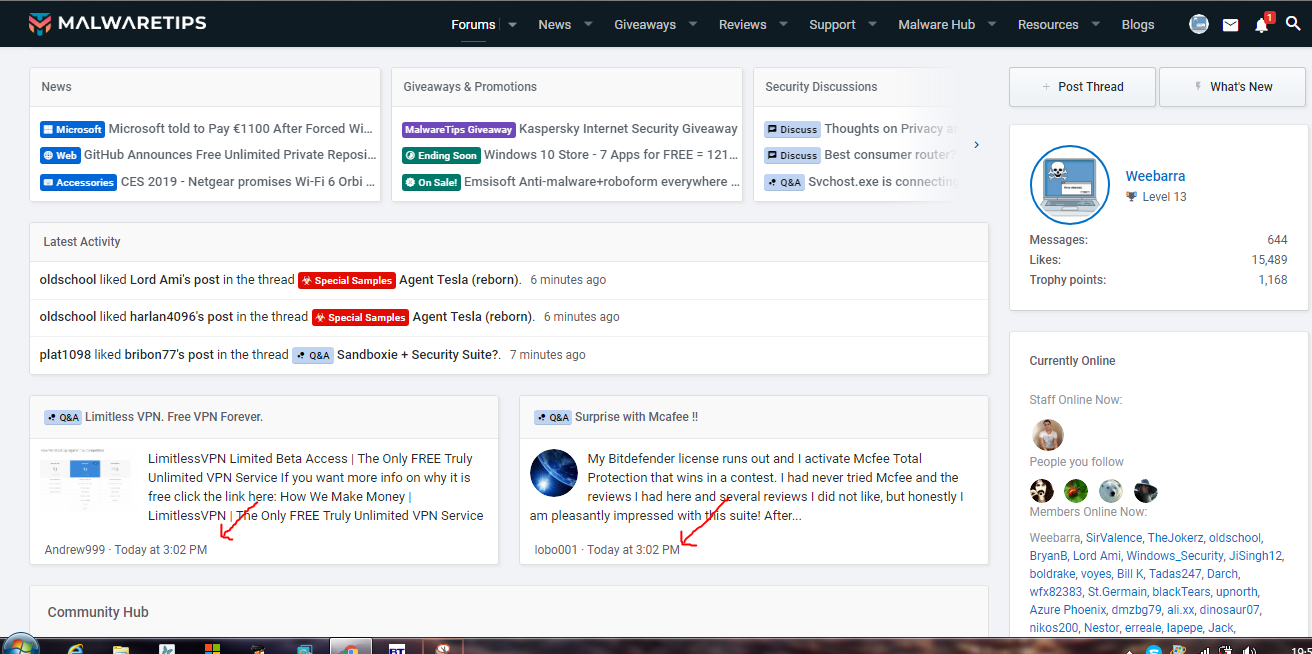Screen dimensions: 1312x654
Task: Click the Ending Soon tag
Action: pyautogui.click(x=441, y=155)
